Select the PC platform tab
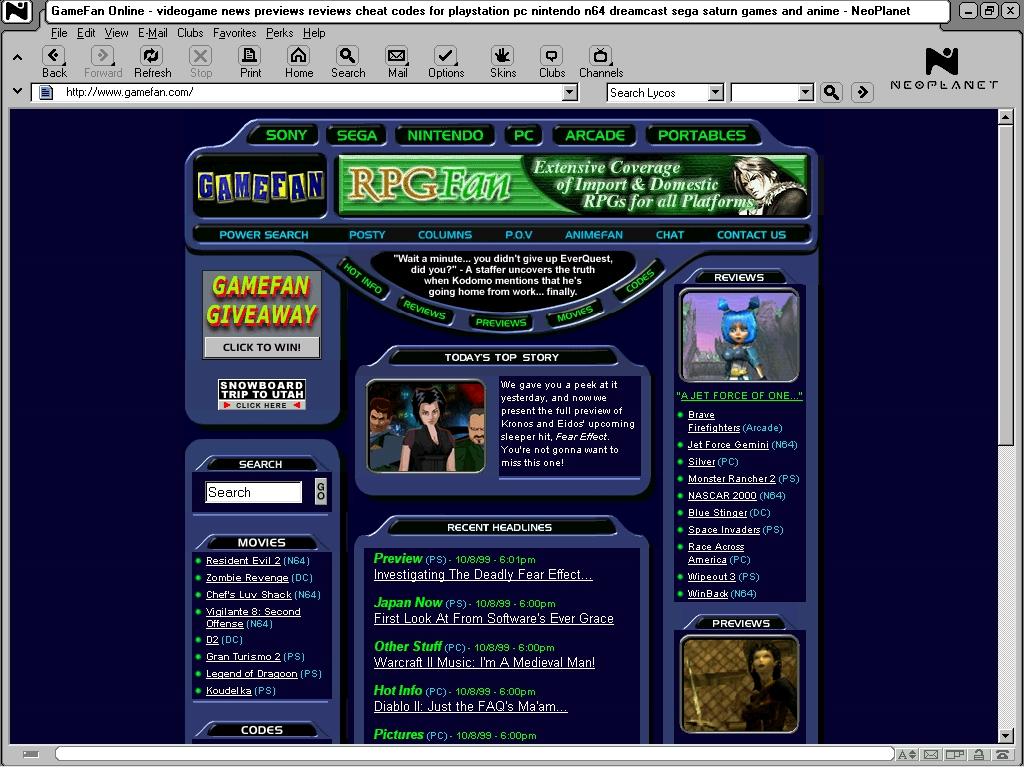1024x768 pixels. point(524,135)
